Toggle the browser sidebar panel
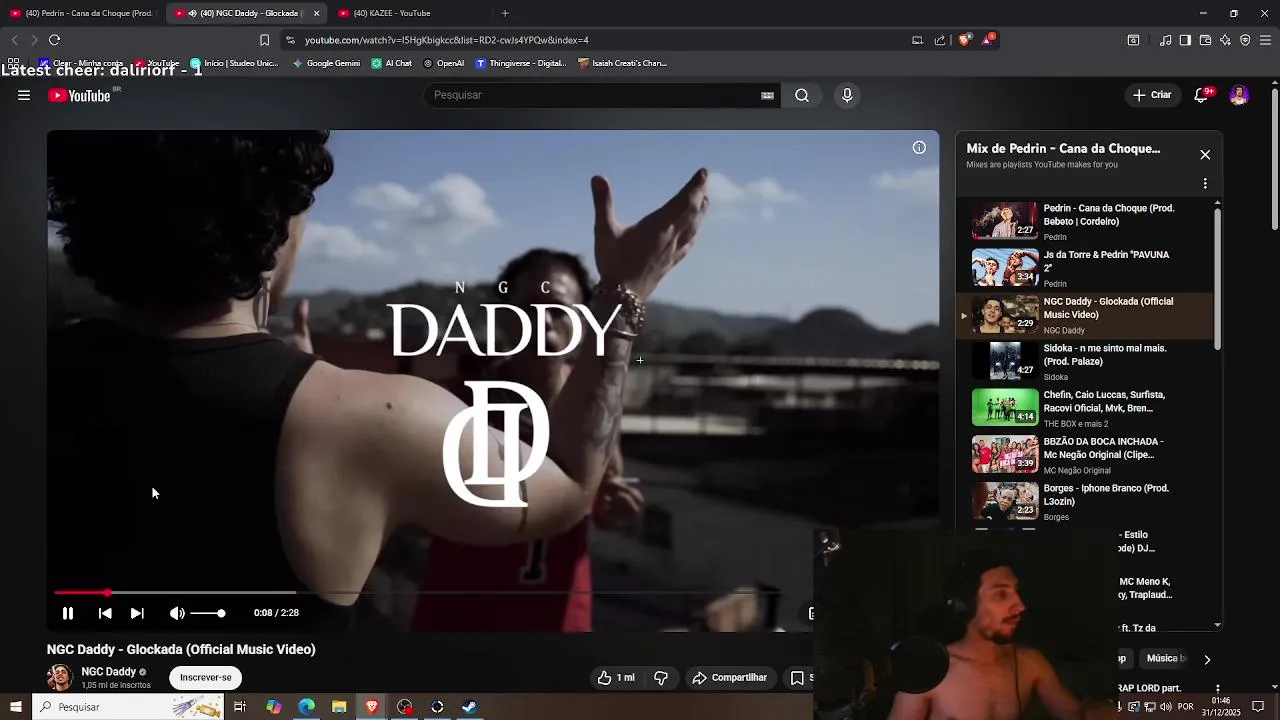1280x720 pixels. pos(1185,40)
